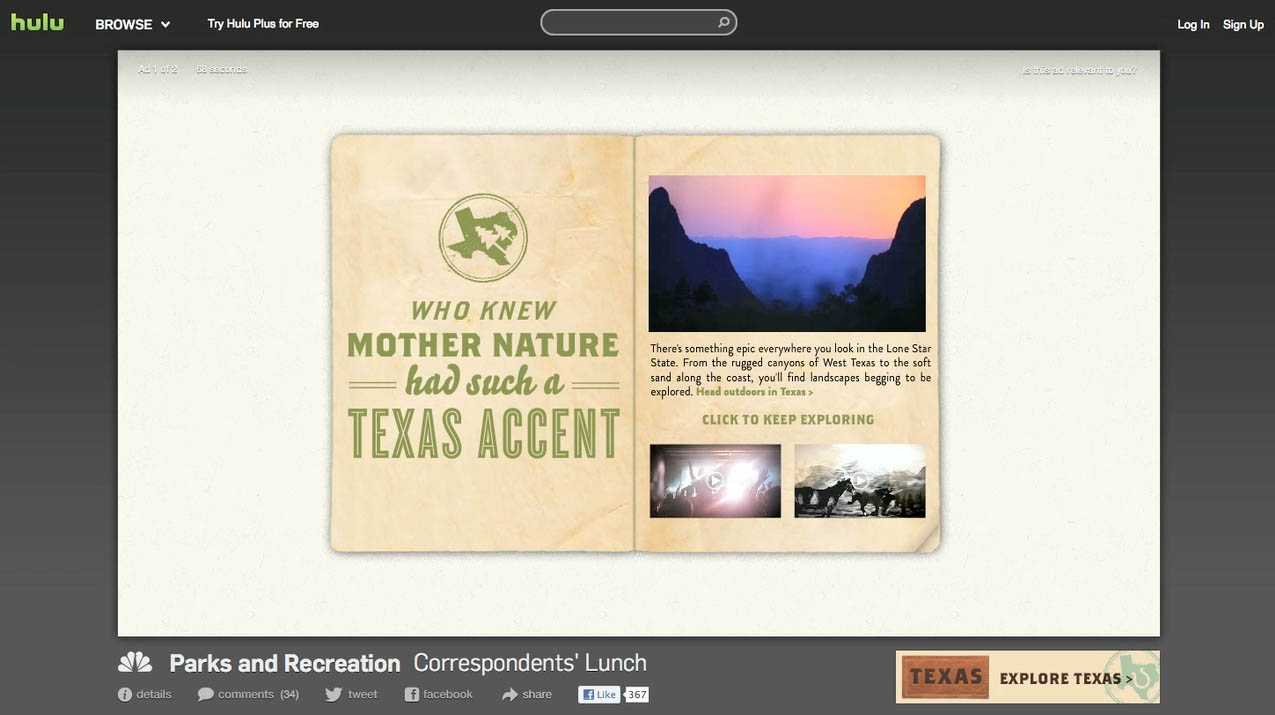This screenshot has height=715, width=1275.
Task: Click the Texas state emblem logo
Action: coord(483,238)
